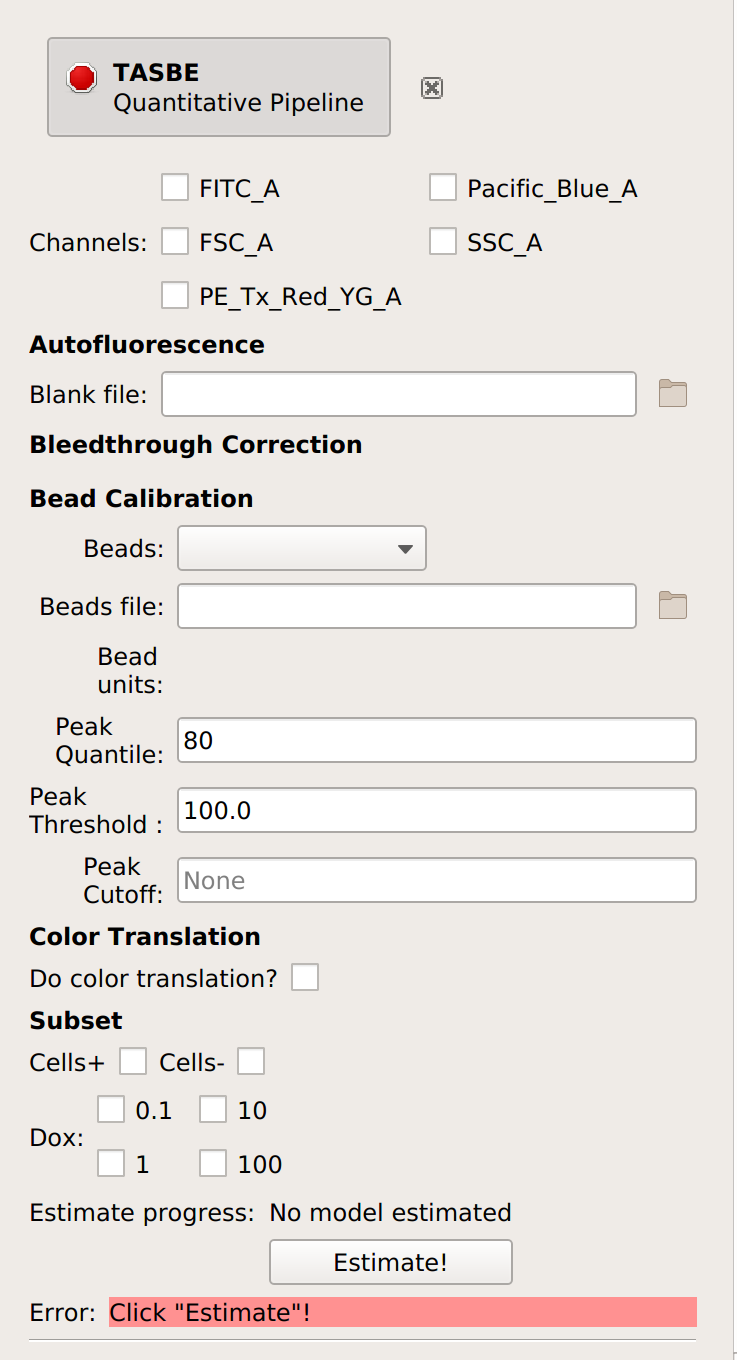Focus the Peak Quantile input field

pos(437,740)
